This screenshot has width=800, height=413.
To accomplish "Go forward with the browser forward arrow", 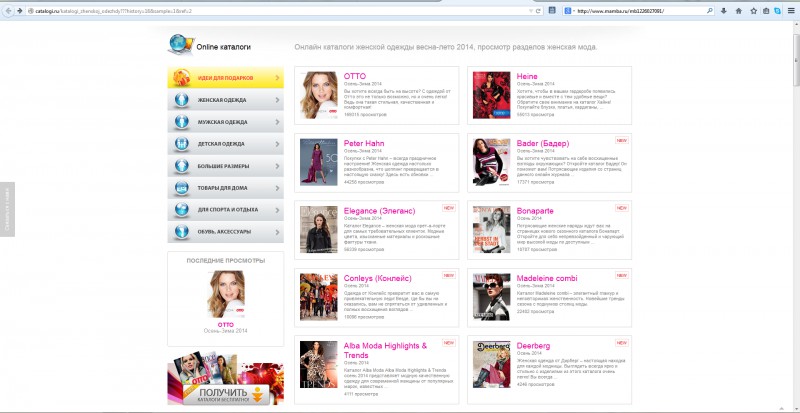I will point(19,11).
